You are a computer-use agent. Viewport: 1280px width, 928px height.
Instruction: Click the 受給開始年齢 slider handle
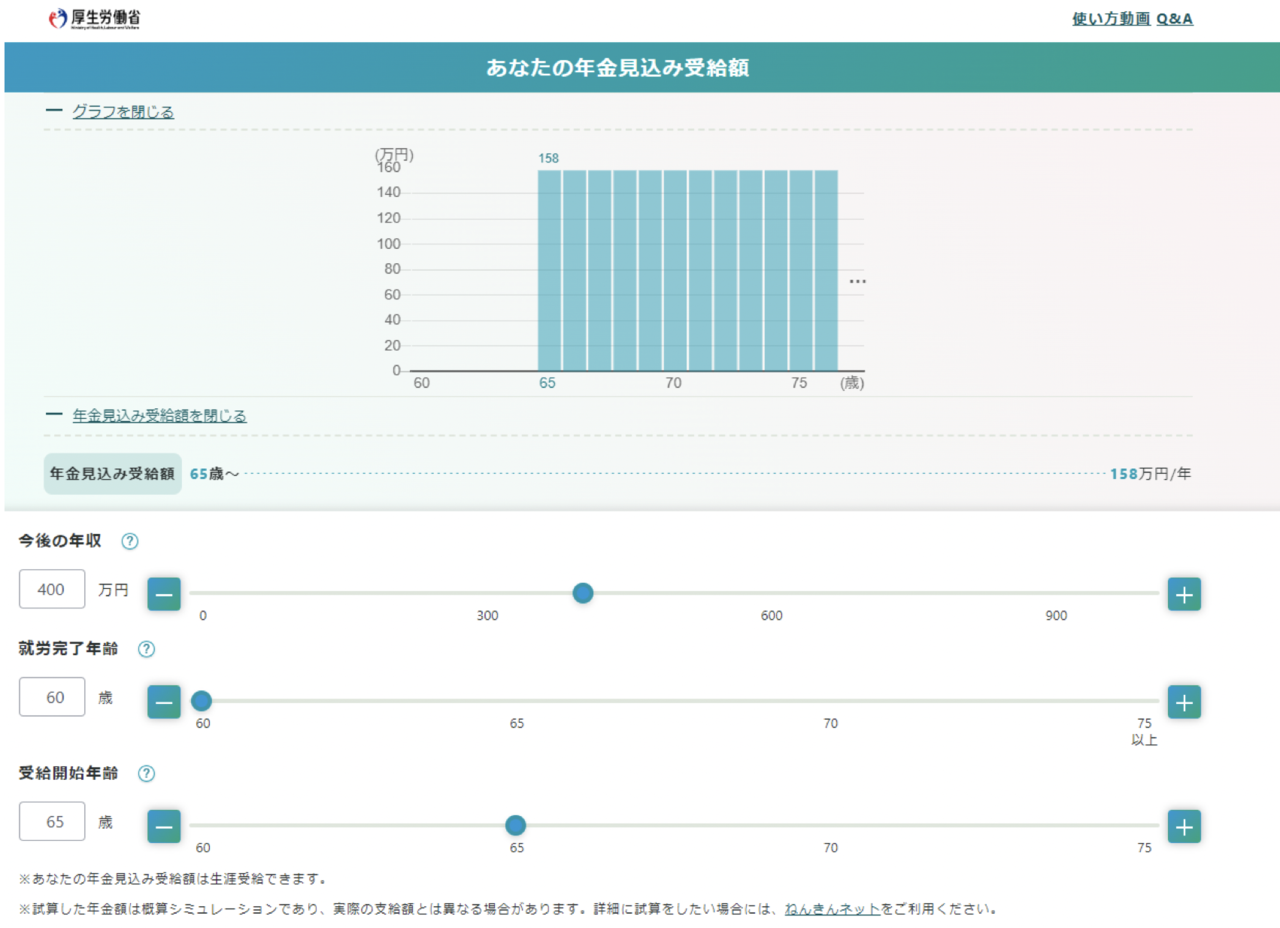click(x=515, y=825)
